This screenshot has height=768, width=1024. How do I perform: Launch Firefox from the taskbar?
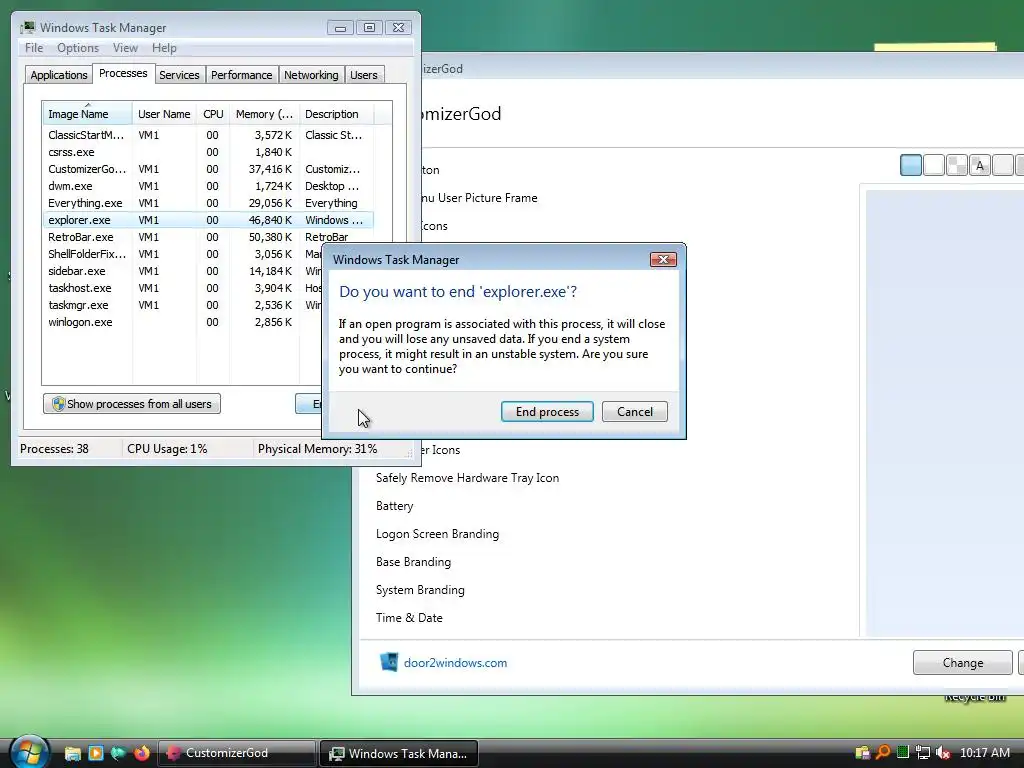tap(141, 753)
